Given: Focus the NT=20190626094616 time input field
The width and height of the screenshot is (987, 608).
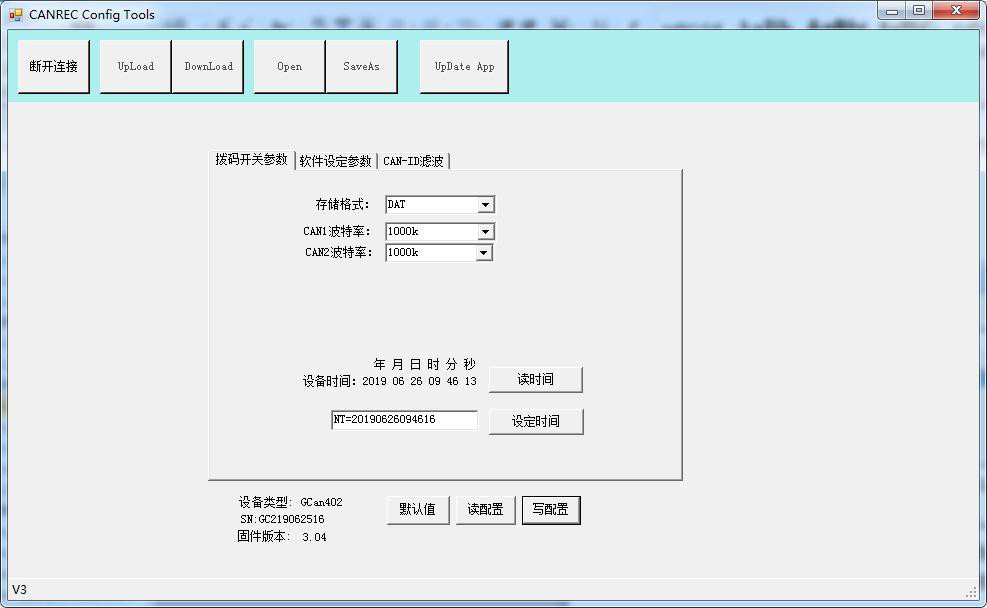Looking at the screenshot, I should tap(404, 420).
